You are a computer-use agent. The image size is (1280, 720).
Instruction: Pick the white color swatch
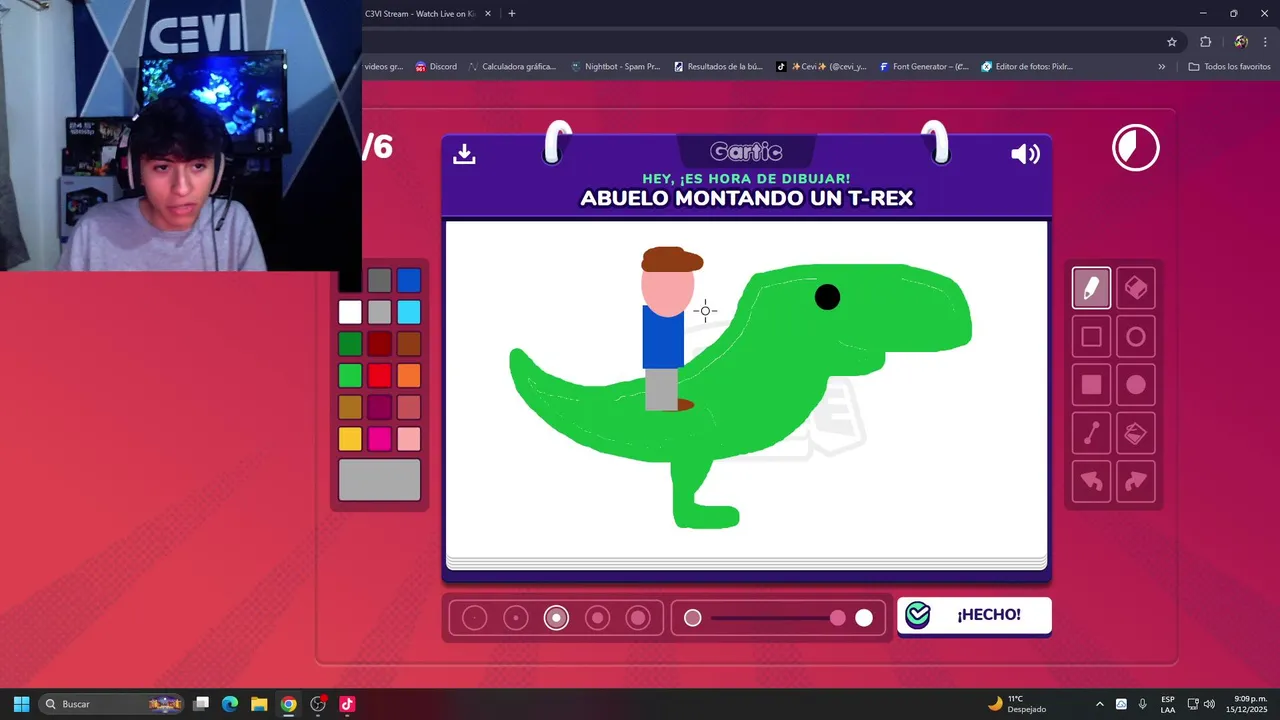click(350, 312)
